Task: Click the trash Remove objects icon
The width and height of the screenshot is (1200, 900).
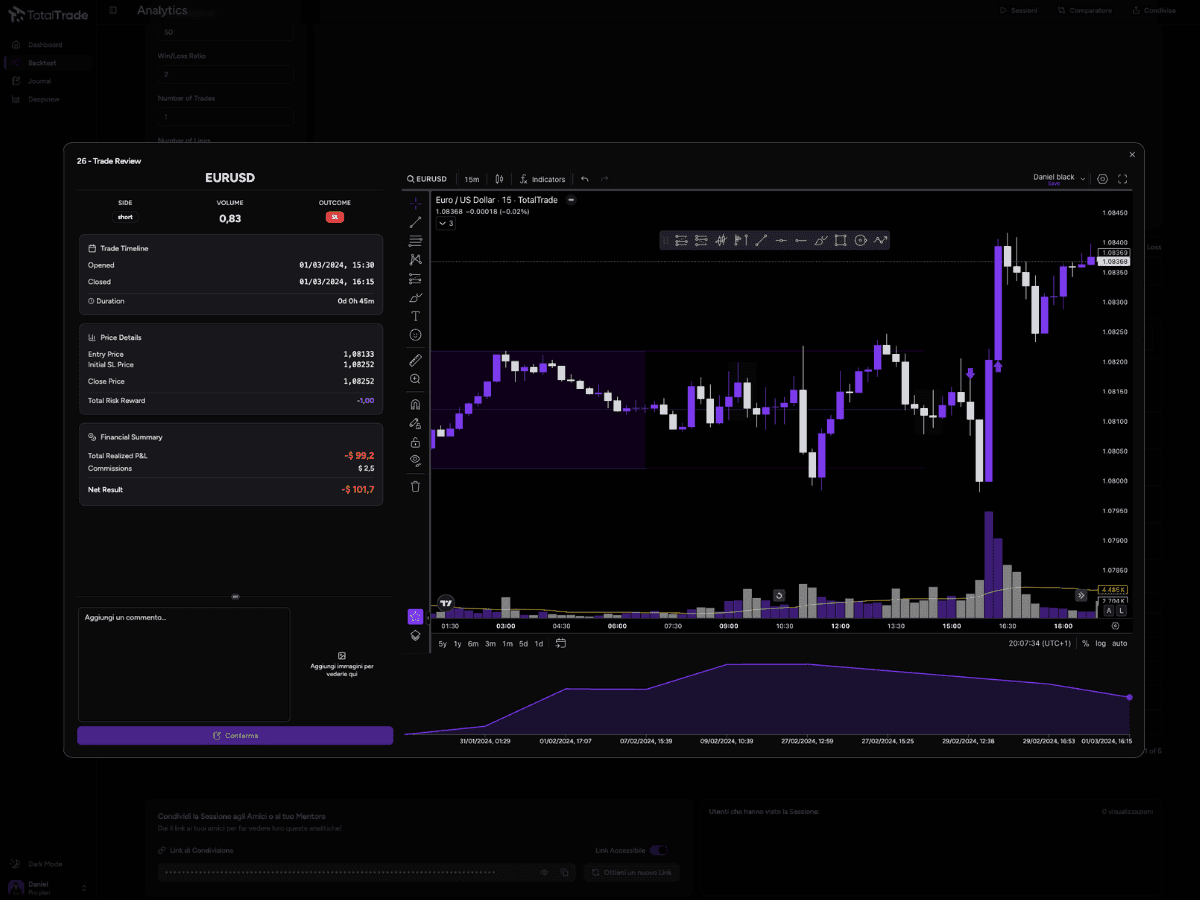Action: (416, 486)
